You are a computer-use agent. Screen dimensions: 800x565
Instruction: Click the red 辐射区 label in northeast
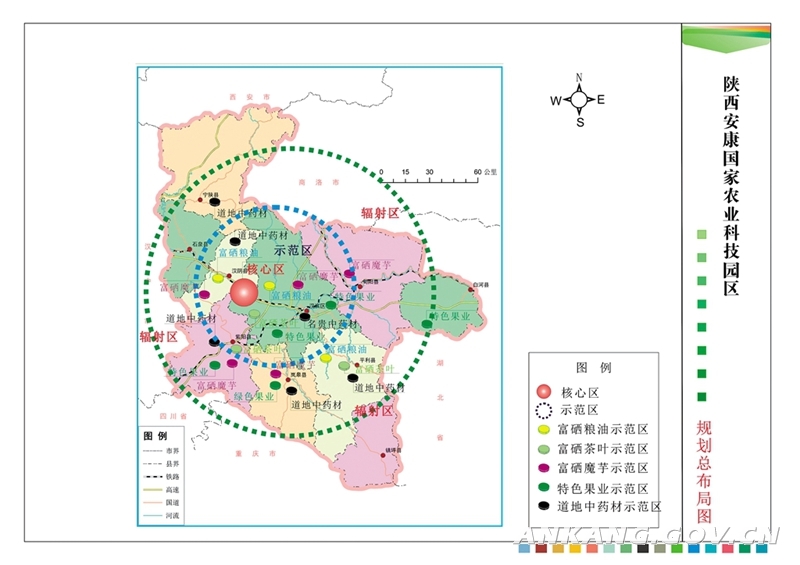[x=380, y=214]
